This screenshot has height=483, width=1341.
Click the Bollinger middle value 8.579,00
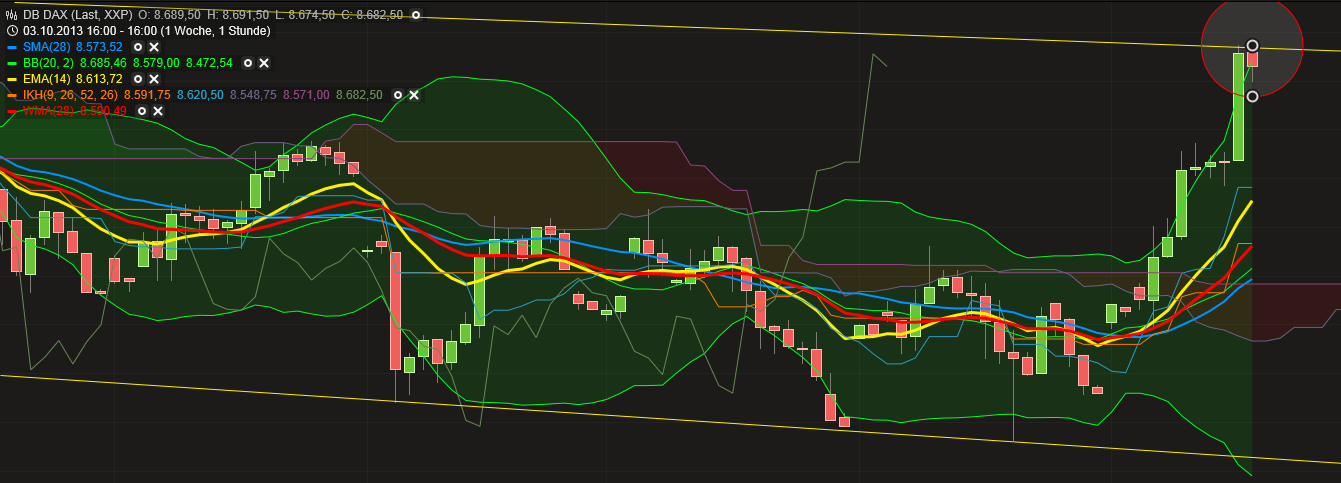[156, 63]
